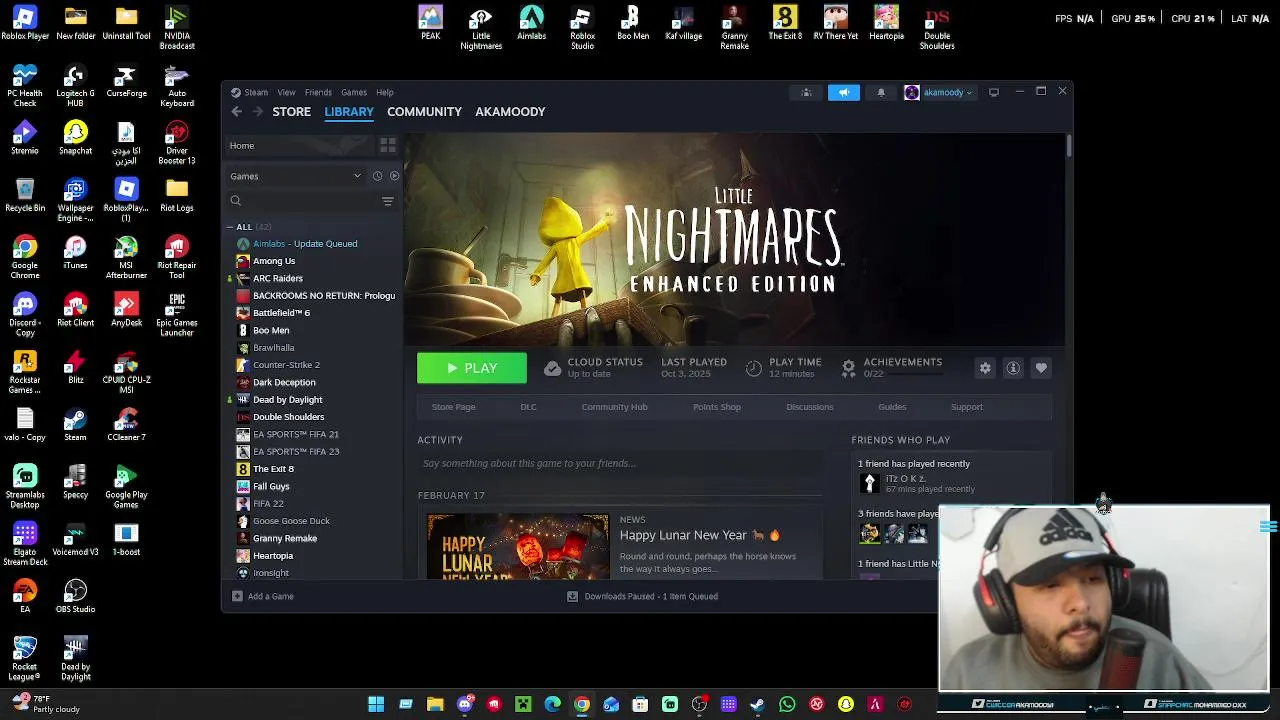Open Chrome in the taskbar
Screen dimensions: 1280x720
tap(582, 704)
